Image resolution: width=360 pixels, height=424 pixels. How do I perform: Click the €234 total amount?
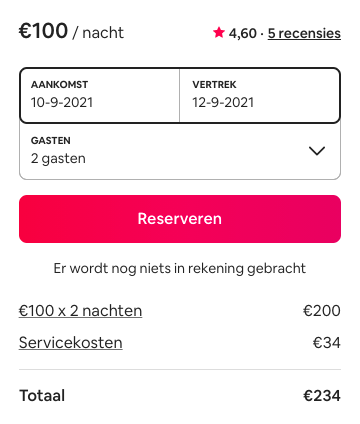(322, 396)
